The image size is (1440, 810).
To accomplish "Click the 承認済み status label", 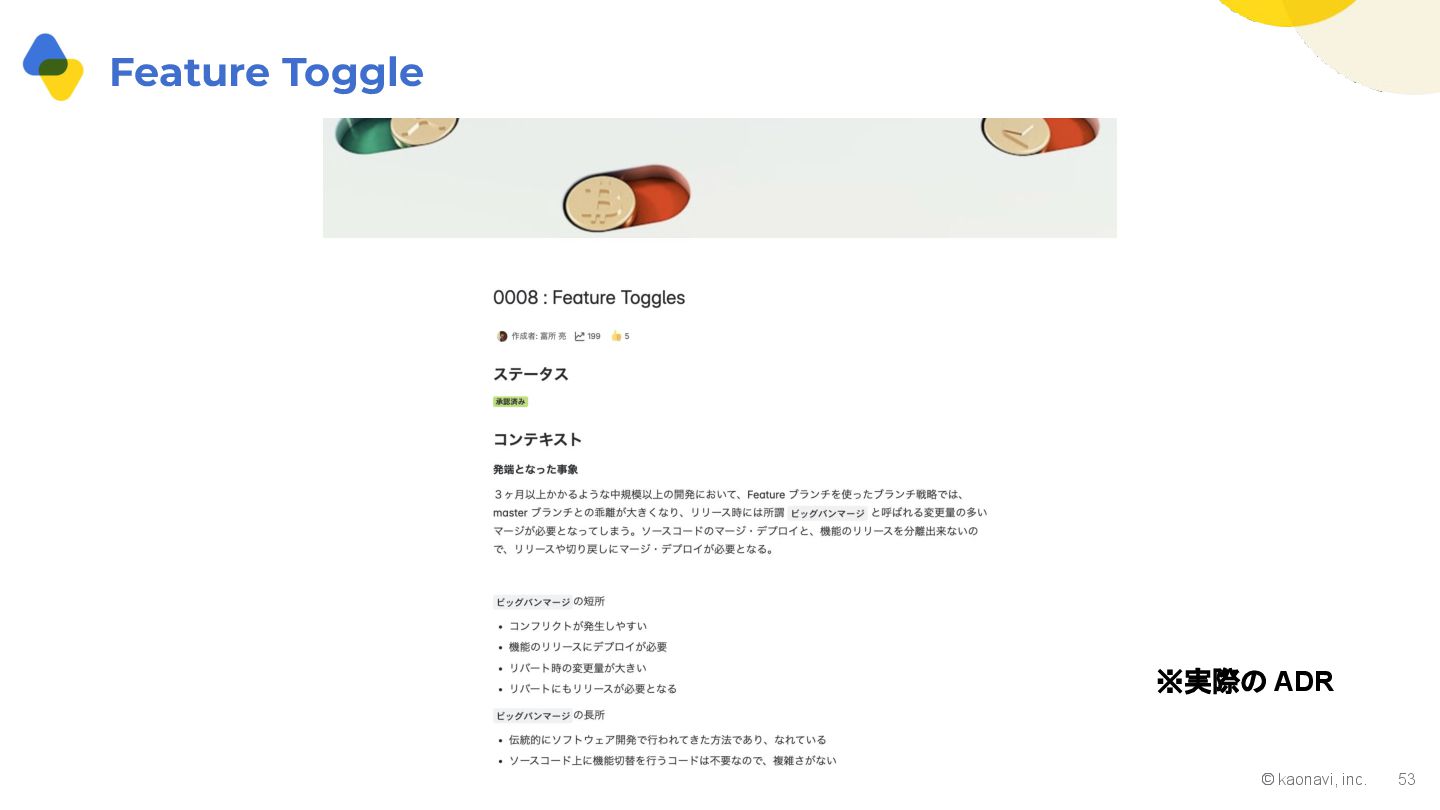I will [510, 402].
